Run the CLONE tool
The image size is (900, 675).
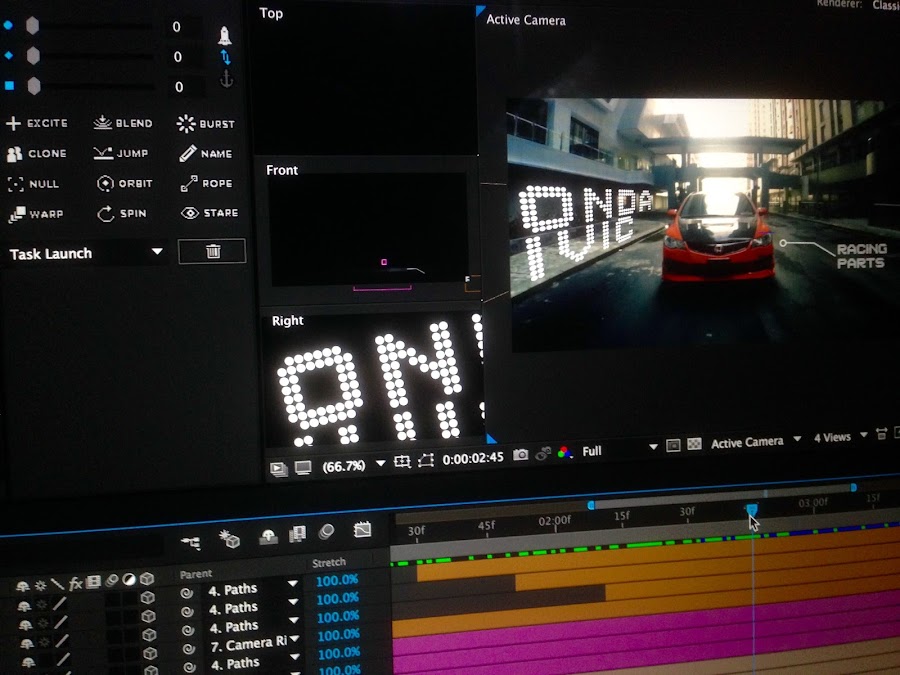pyautogui.click(x=36, y=153)
